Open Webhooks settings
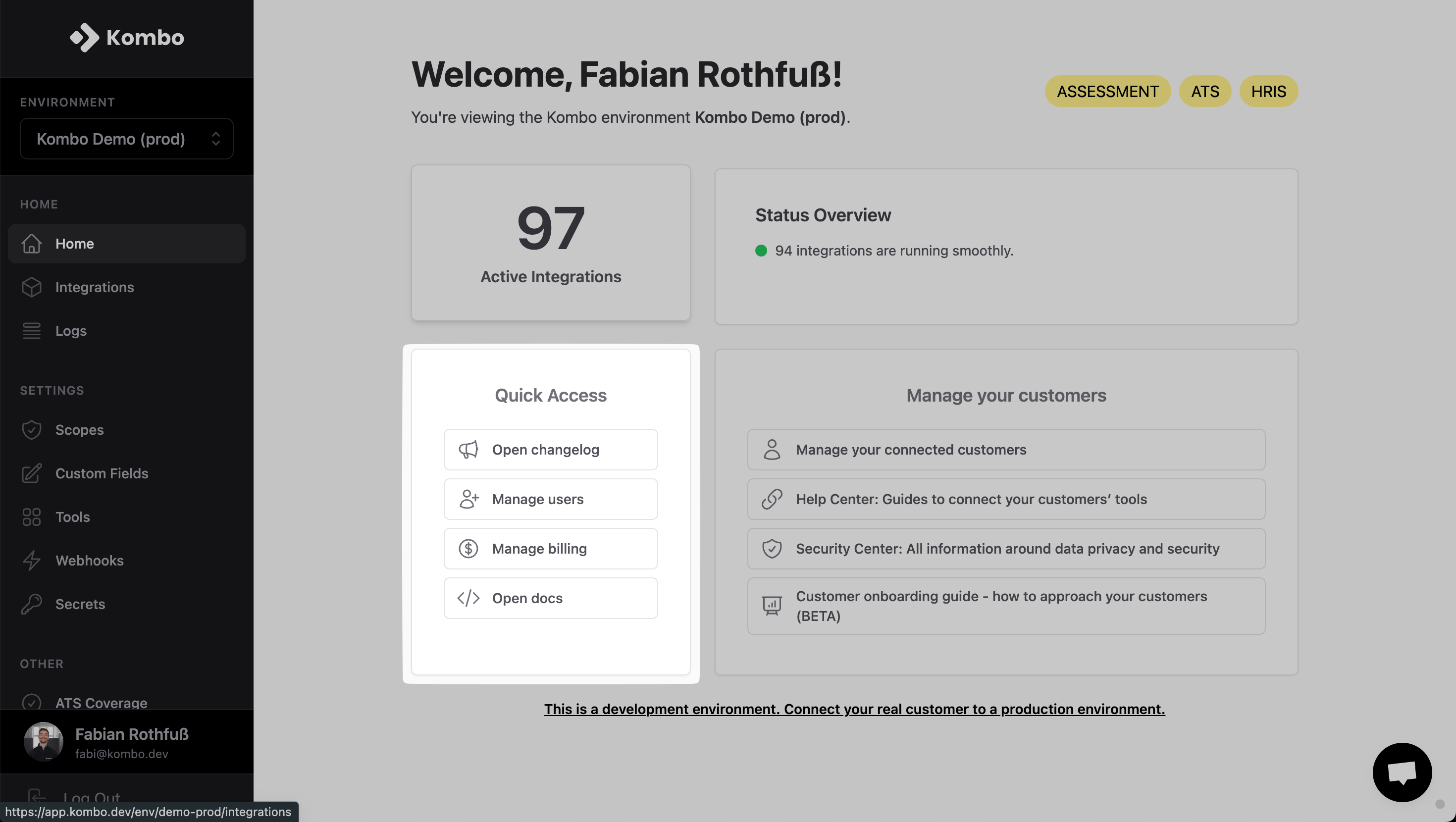 point(127,560)
